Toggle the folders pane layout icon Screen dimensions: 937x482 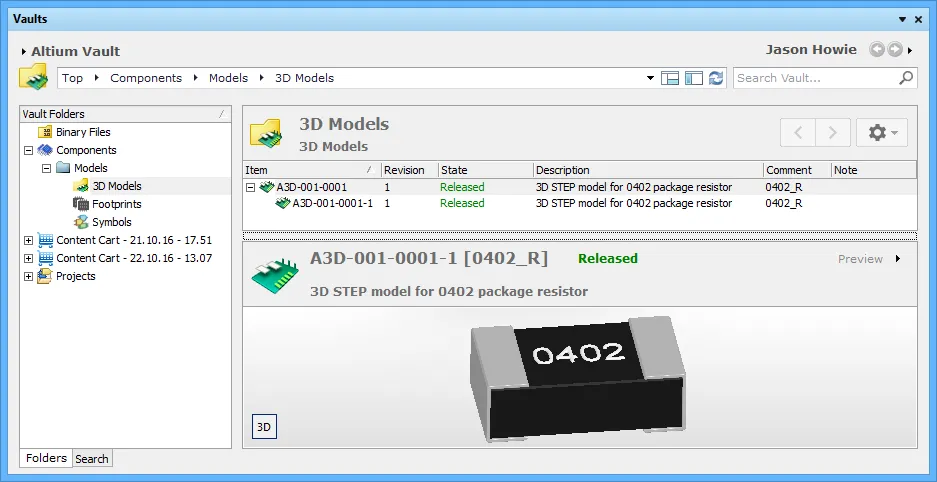point(693,78)
